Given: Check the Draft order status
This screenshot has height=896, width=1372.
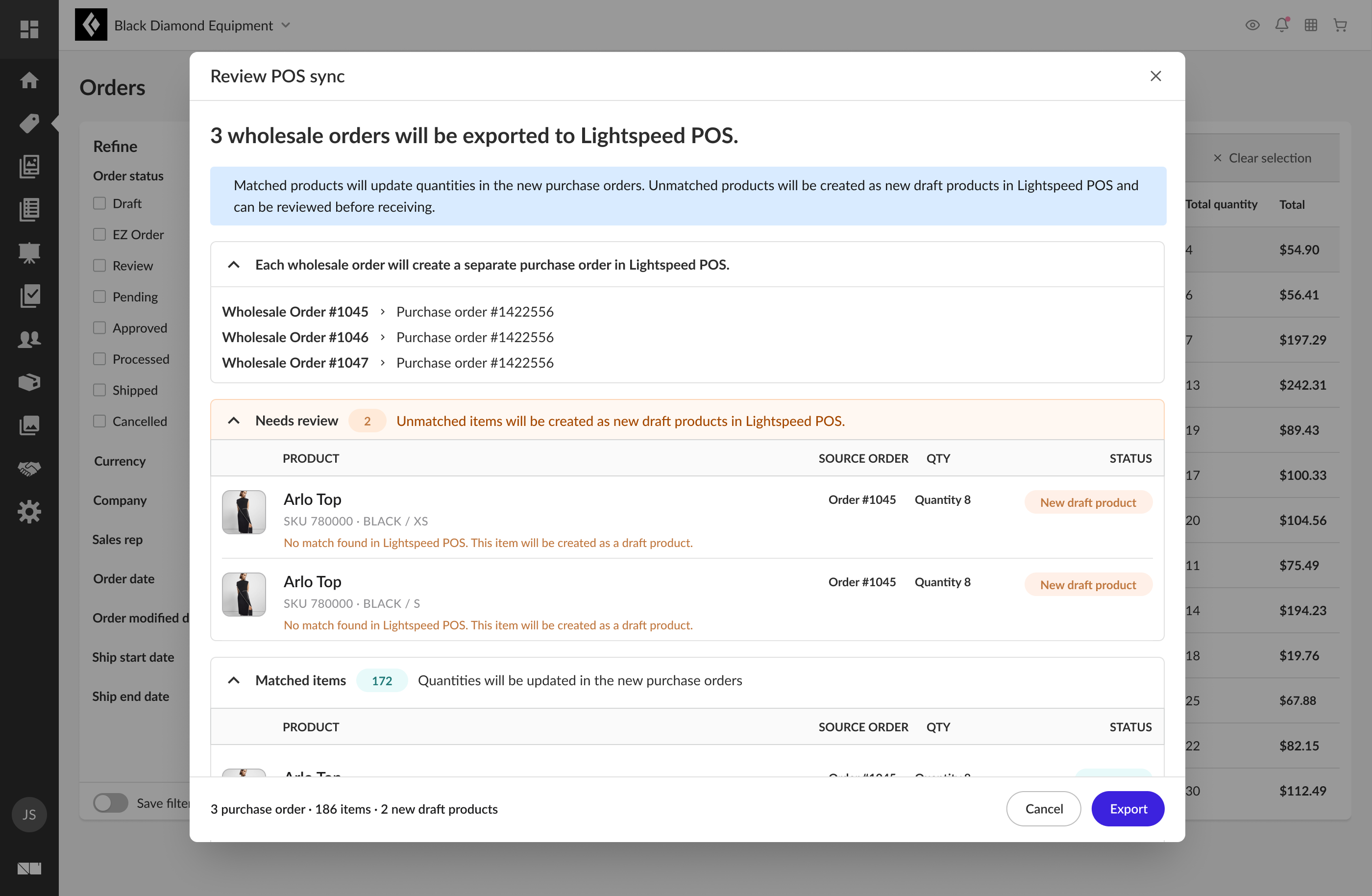Looking at the screenshot, I should pyautogui.click(x=99, y=203).
